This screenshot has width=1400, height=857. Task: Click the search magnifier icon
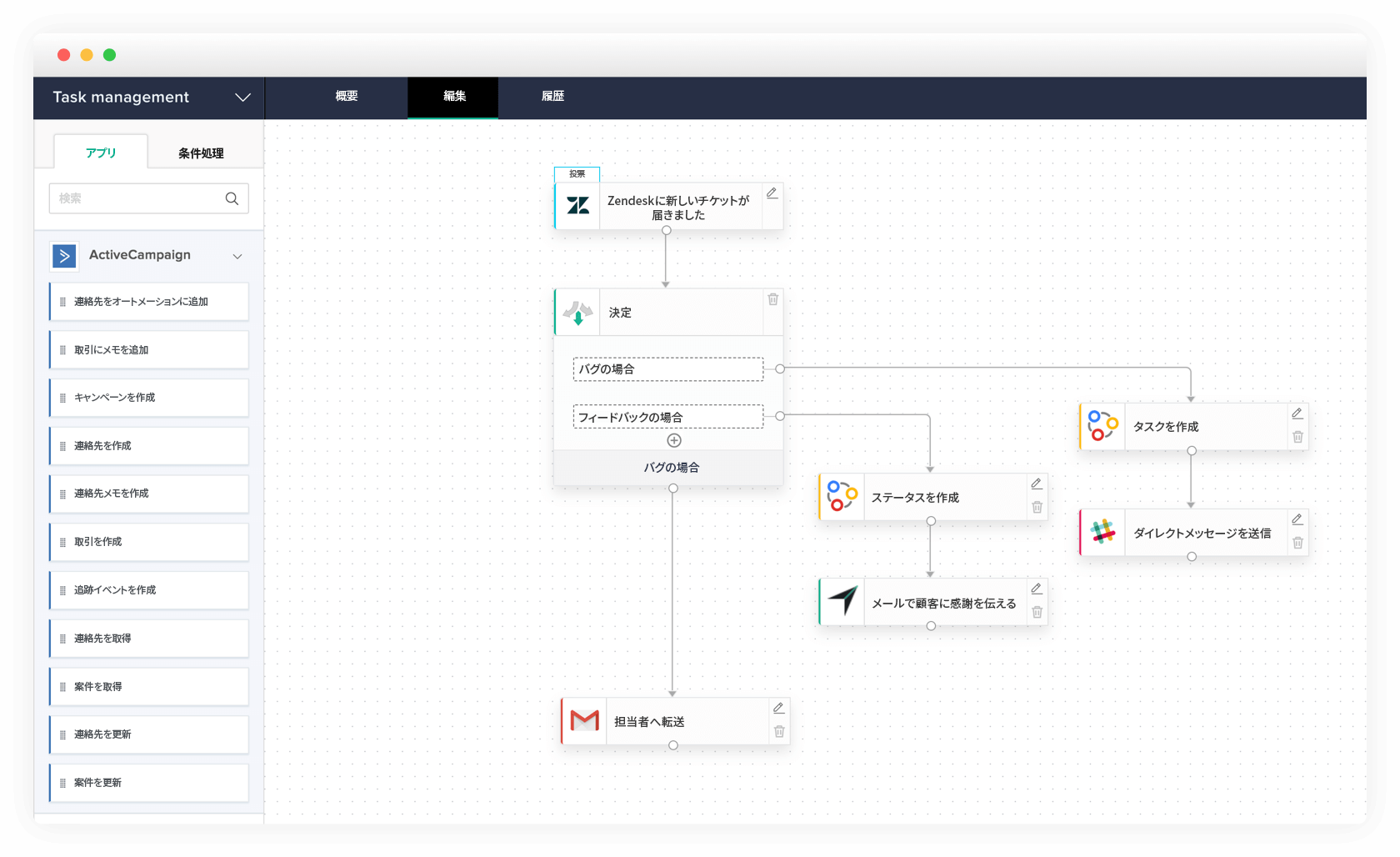point(232,198)
